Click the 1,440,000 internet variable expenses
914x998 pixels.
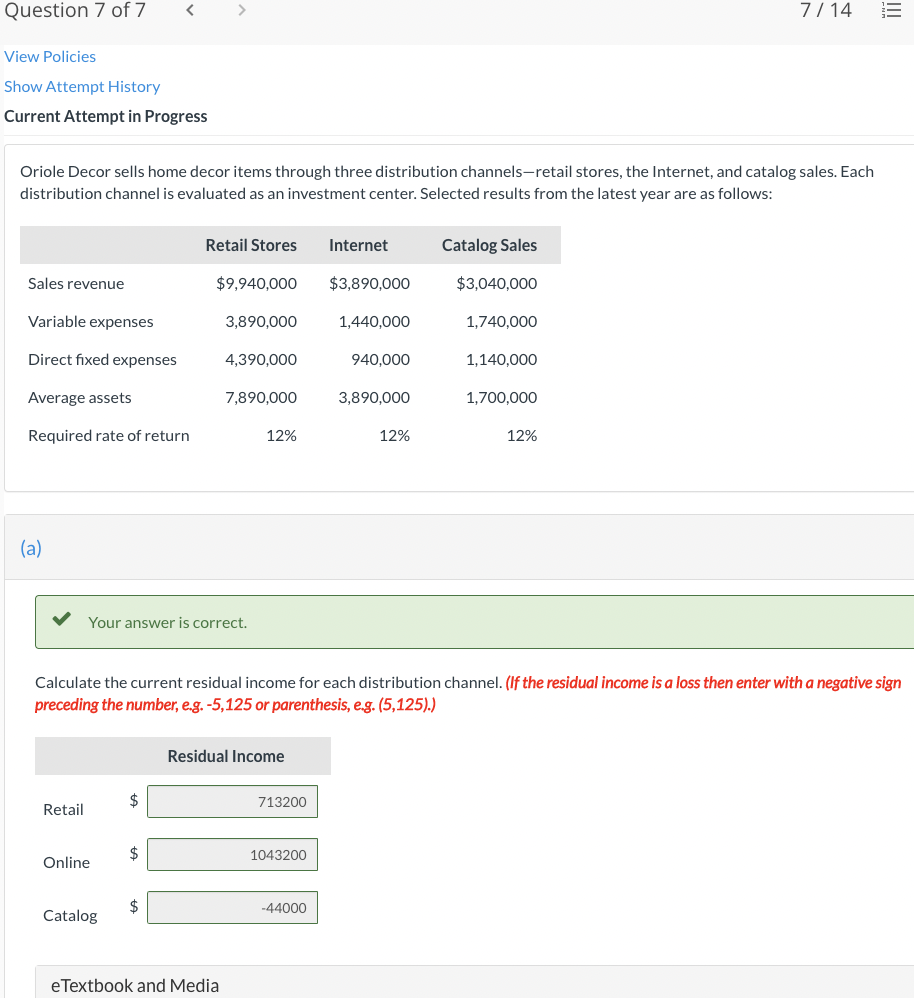(x=374, y=321)
